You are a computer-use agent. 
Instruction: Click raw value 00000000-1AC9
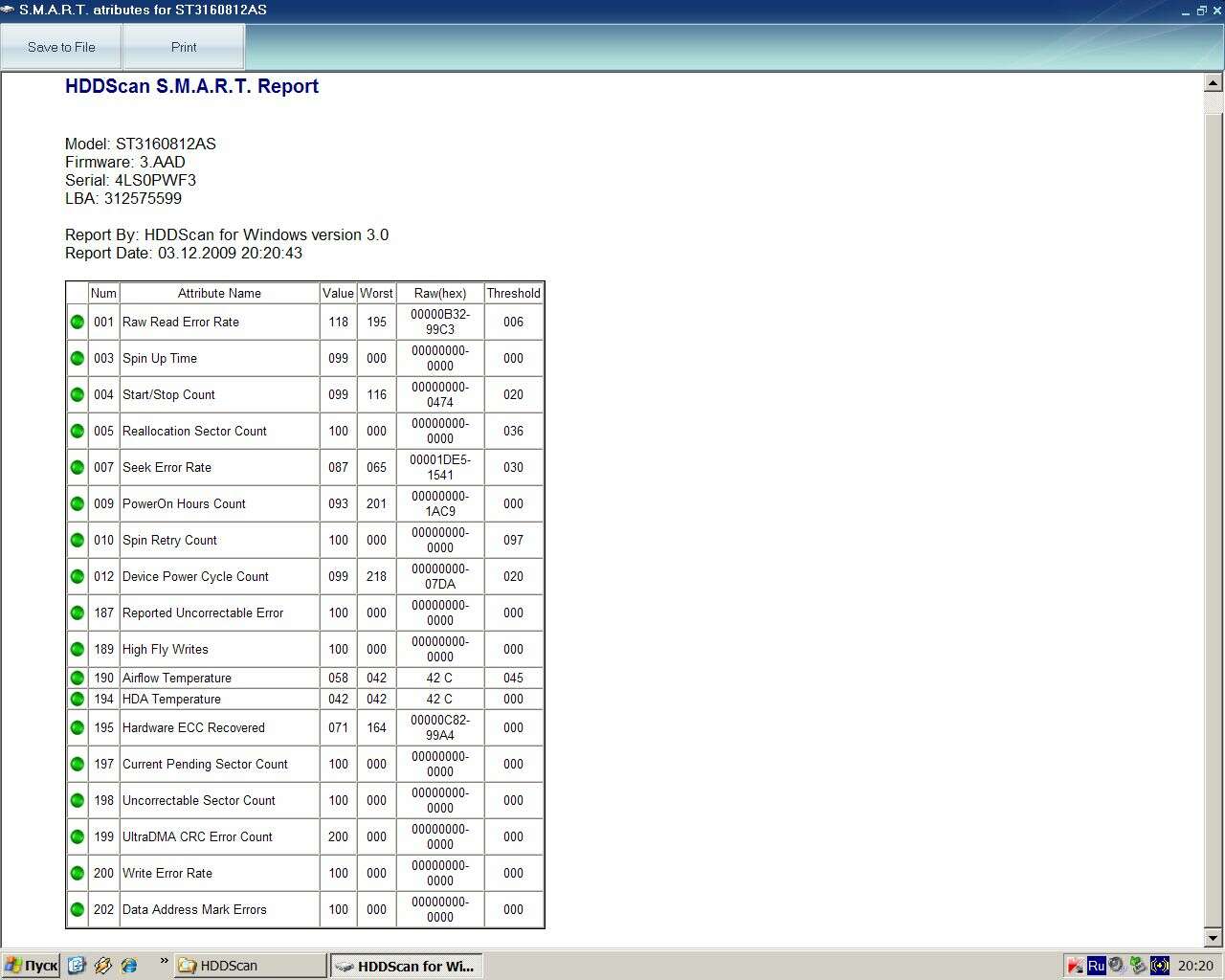pyautogui.click(x=440, y=503)
